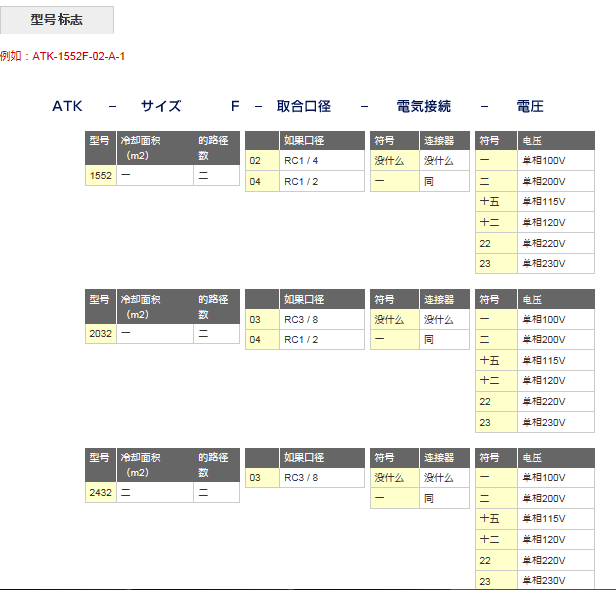Click the 冷却面积 header in the 1552 table
616x590 pixels.
click(155, 148)
